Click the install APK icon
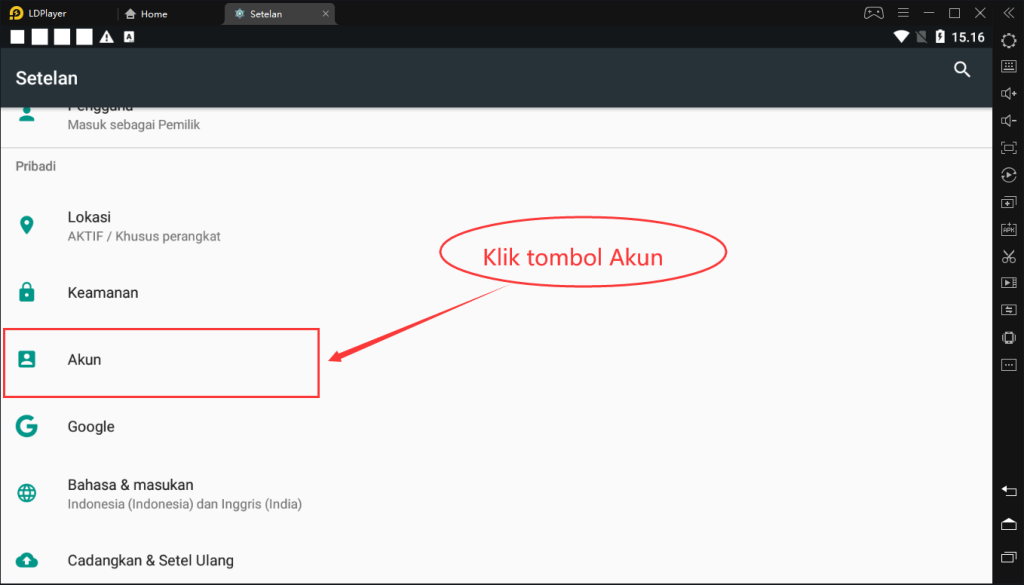Viewport: 1024px width, 585px height. pyautogui.click(x=1009, y=229)
